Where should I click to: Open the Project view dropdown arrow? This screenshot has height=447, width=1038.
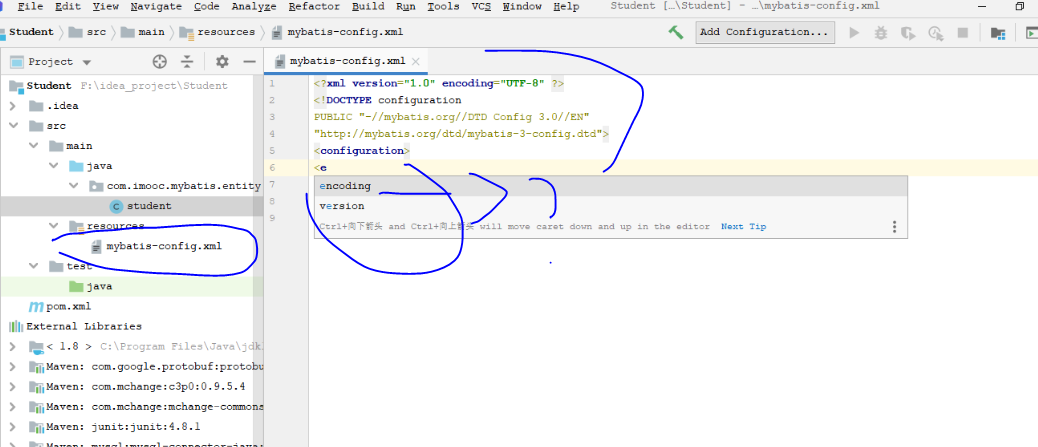point(87,62)
